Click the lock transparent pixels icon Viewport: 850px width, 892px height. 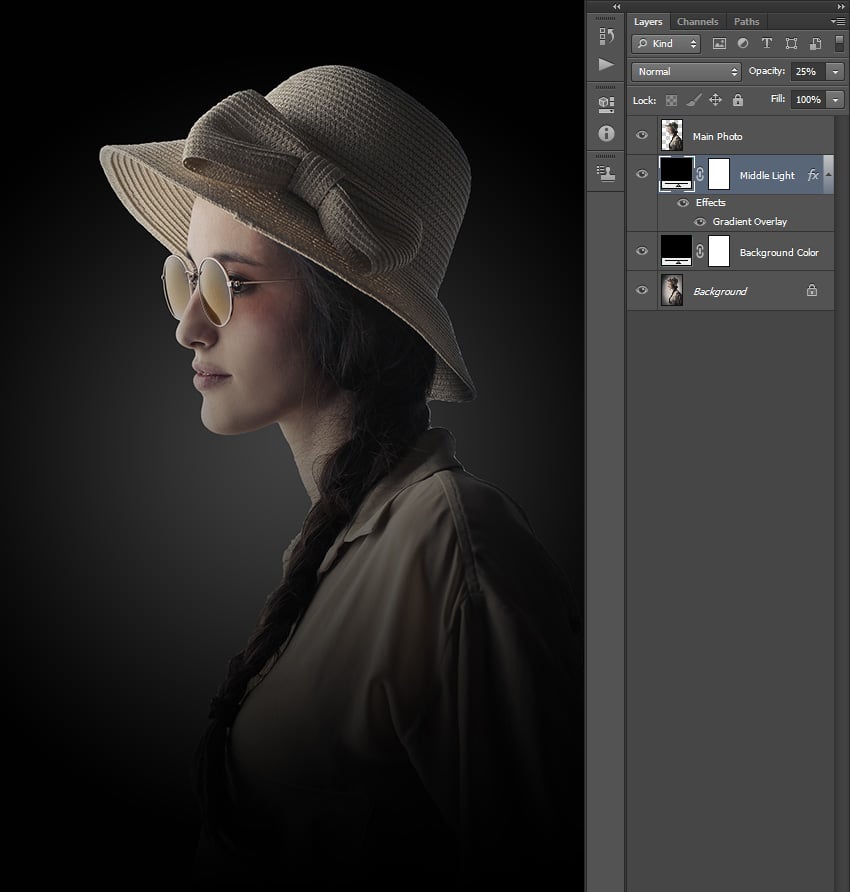pos(672,100)
